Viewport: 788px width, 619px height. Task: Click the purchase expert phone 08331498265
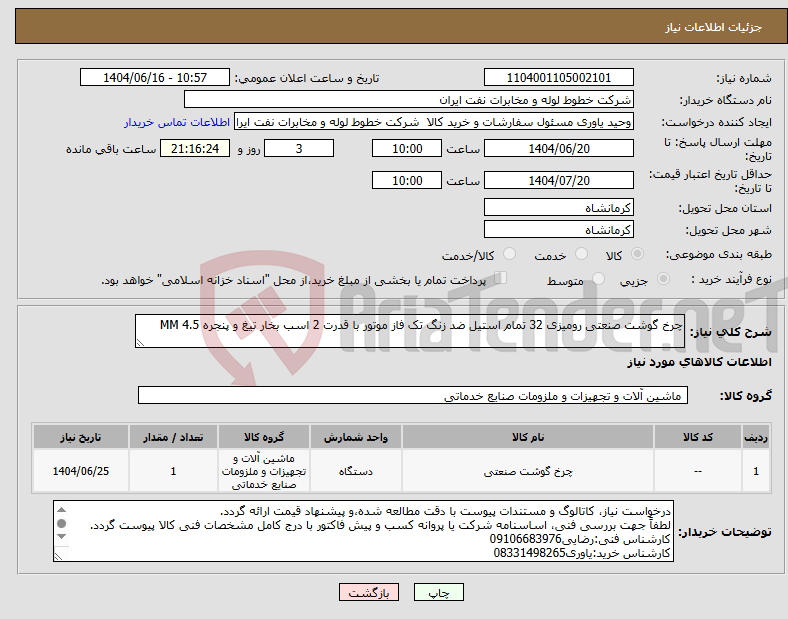coord(530,553)
